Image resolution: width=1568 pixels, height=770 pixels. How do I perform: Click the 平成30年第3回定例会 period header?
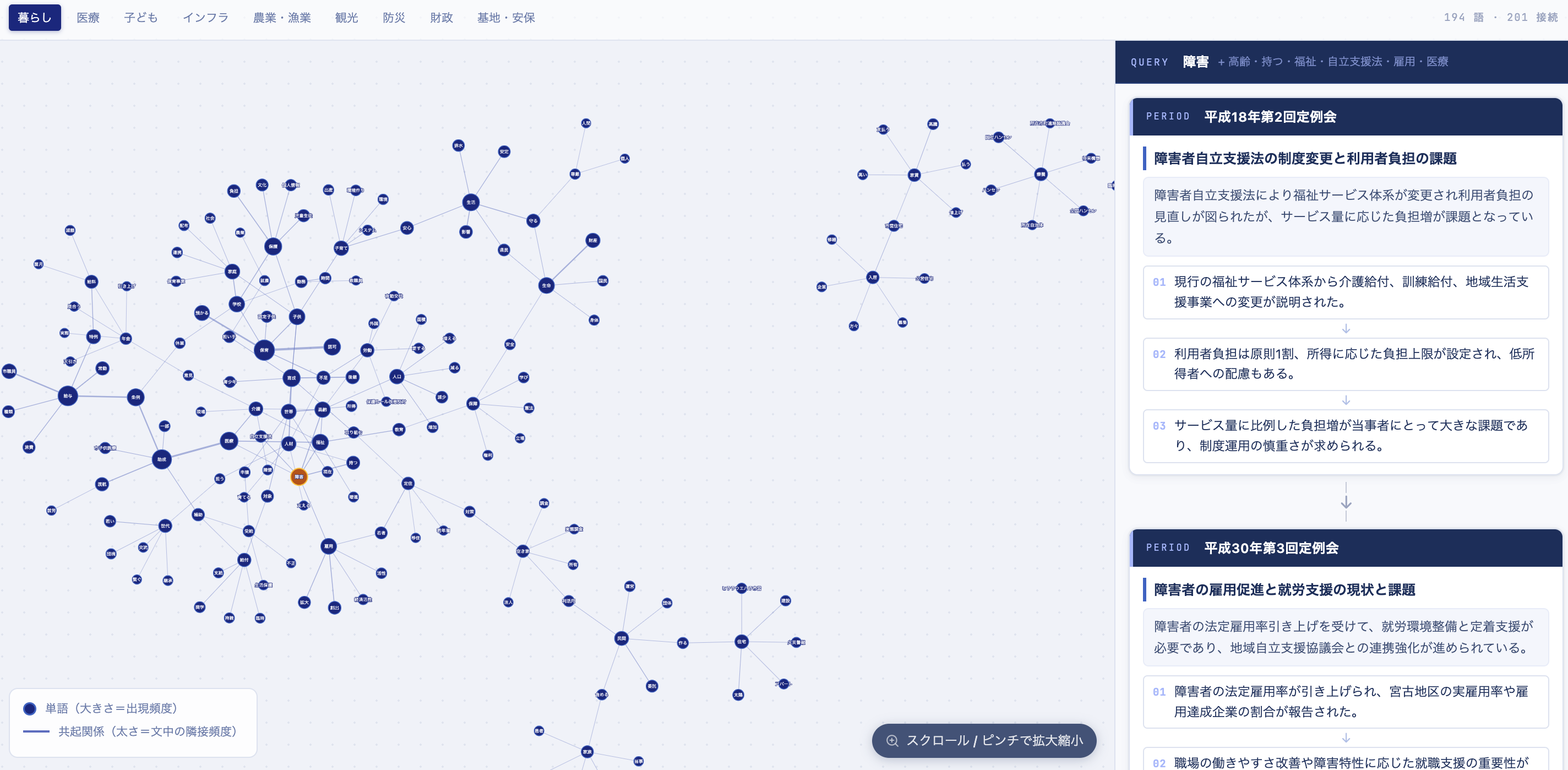tap(1346, 547)
